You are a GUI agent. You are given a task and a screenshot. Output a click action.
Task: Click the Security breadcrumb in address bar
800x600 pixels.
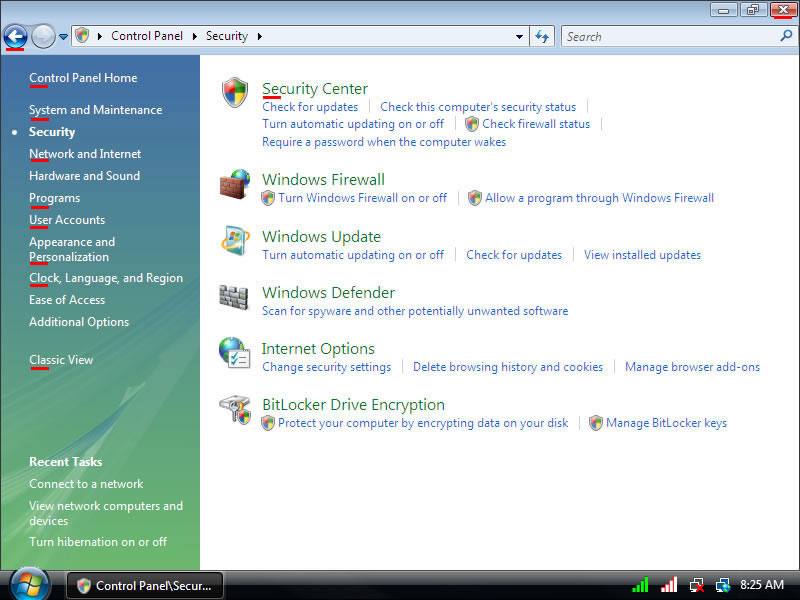[x=227, y=36]
